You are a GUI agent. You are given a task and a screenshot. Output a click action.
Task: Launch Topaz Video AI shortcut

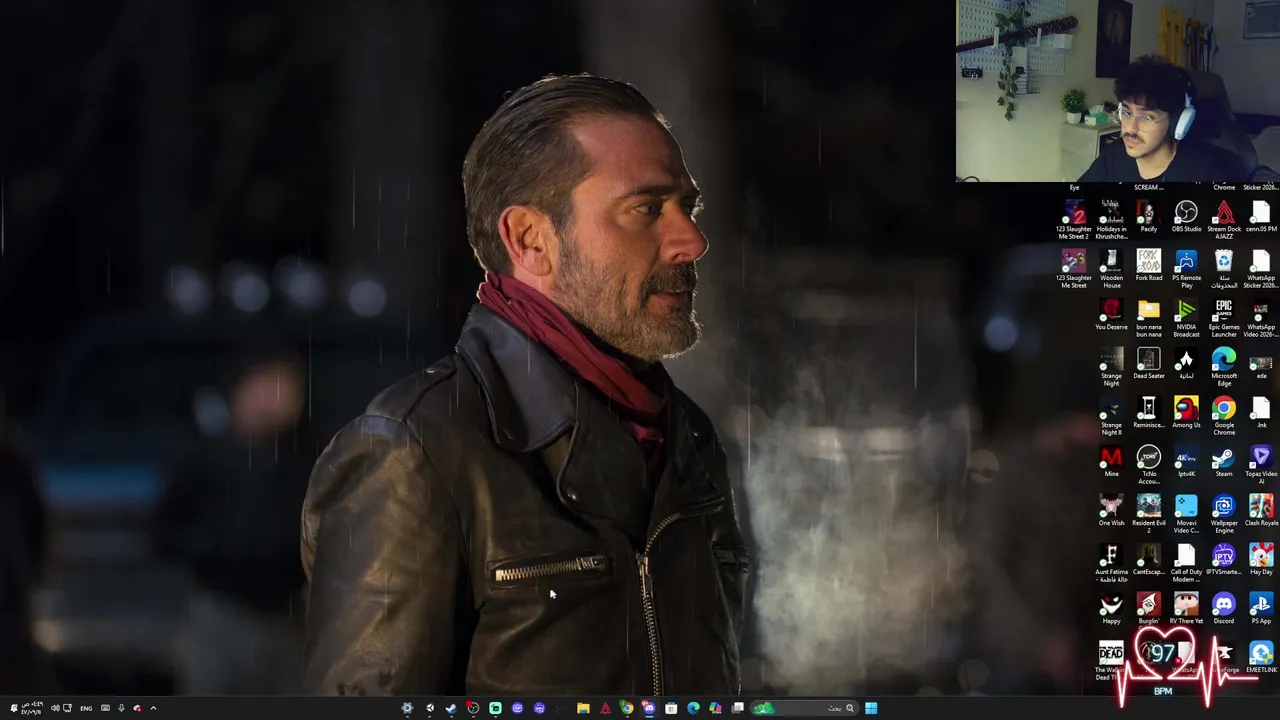click(1261, 465)
